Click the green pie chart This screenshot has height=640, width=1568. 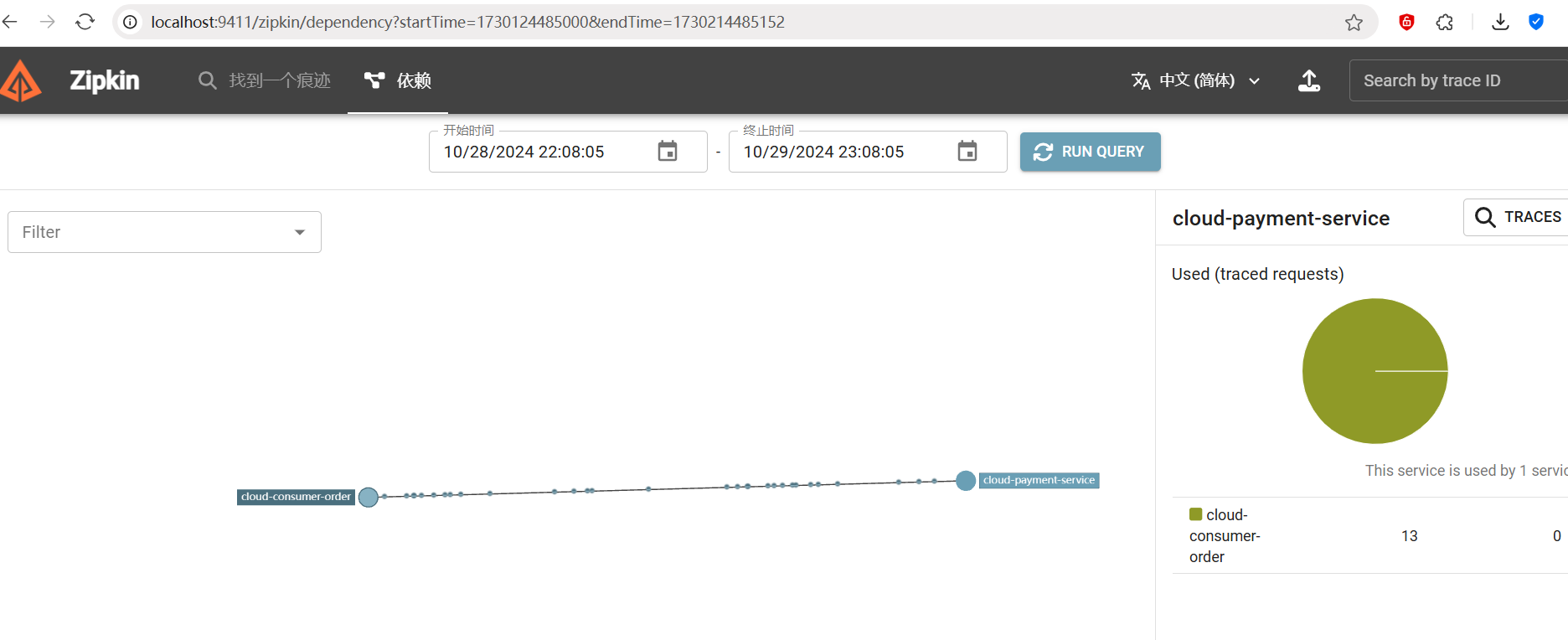click(x=1375, y=371)
